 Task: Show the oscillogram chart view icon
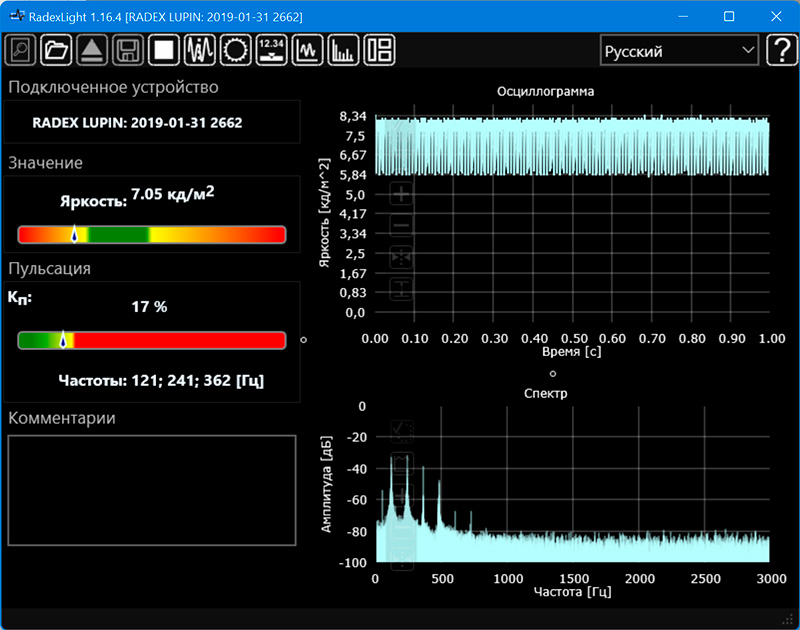pos(308,50)
